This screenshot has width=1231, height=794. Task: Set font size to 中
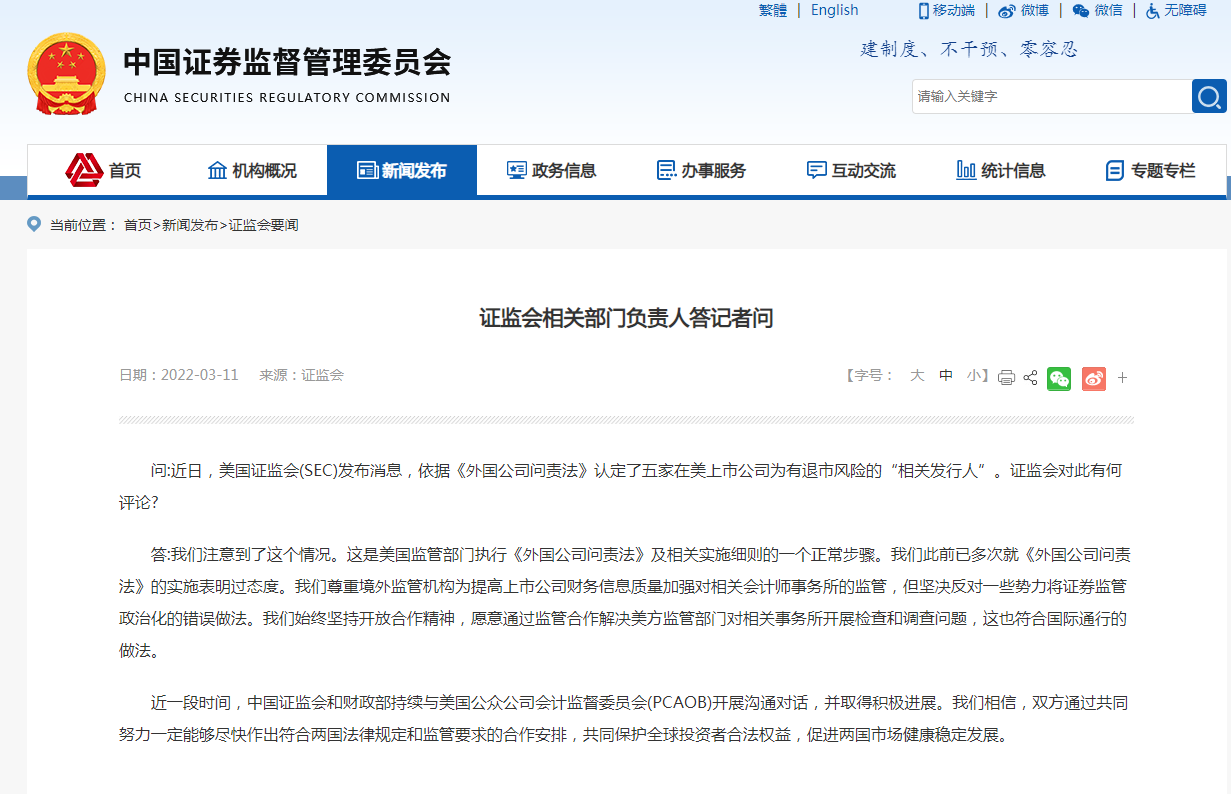pyautogui.click(x=945, y=378)
